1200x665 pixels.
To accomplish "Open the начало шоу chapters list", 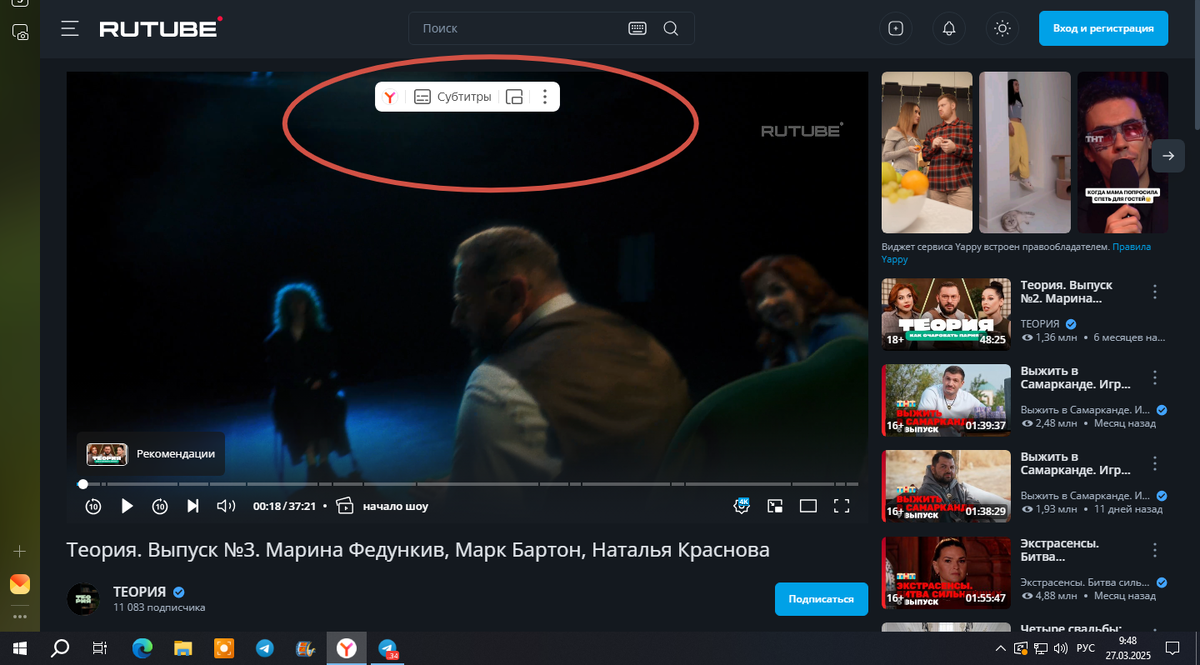I will pyautogui.click(x=382, y=506).
